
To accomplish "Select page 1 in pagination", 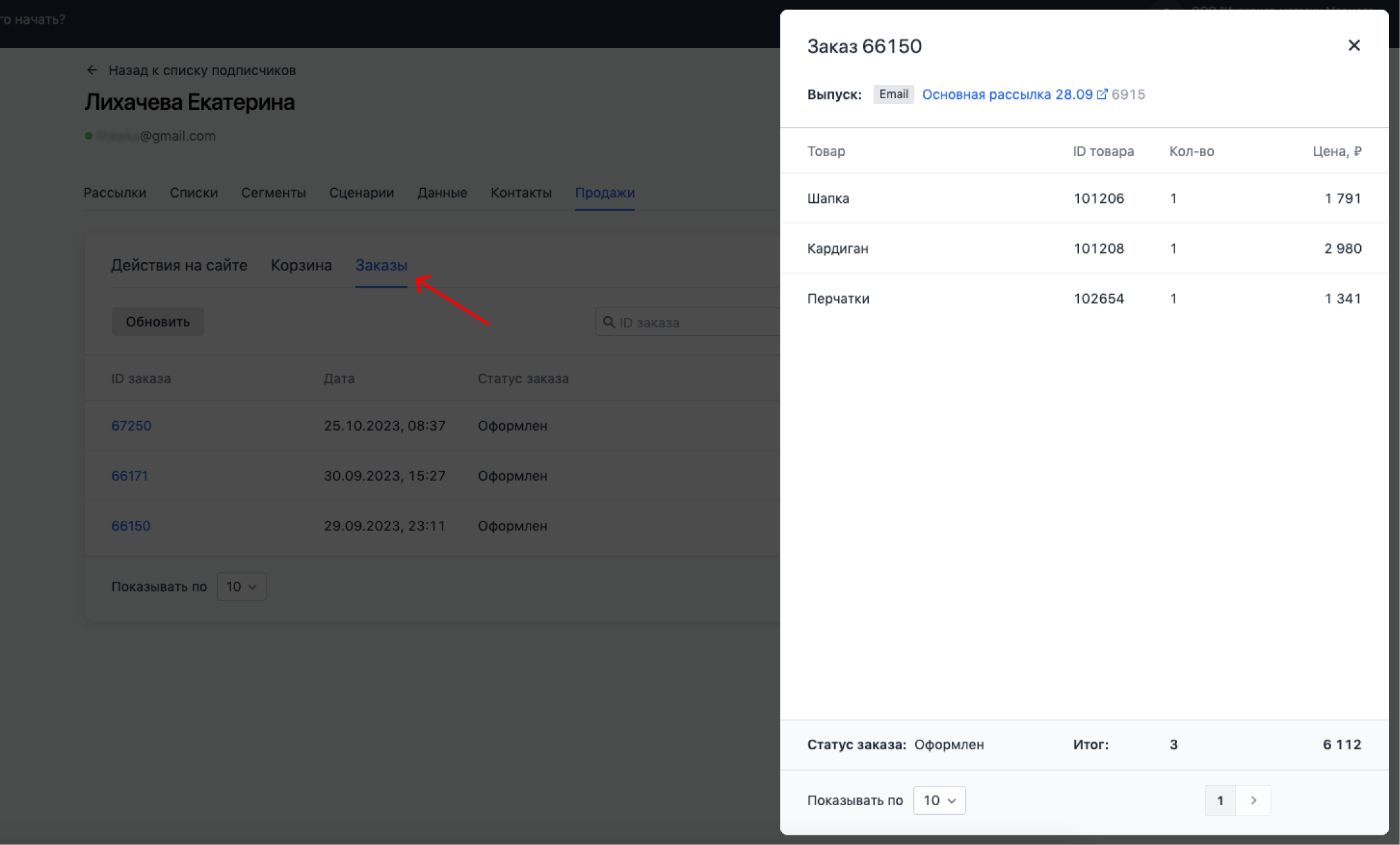I will click(1220, 800).
